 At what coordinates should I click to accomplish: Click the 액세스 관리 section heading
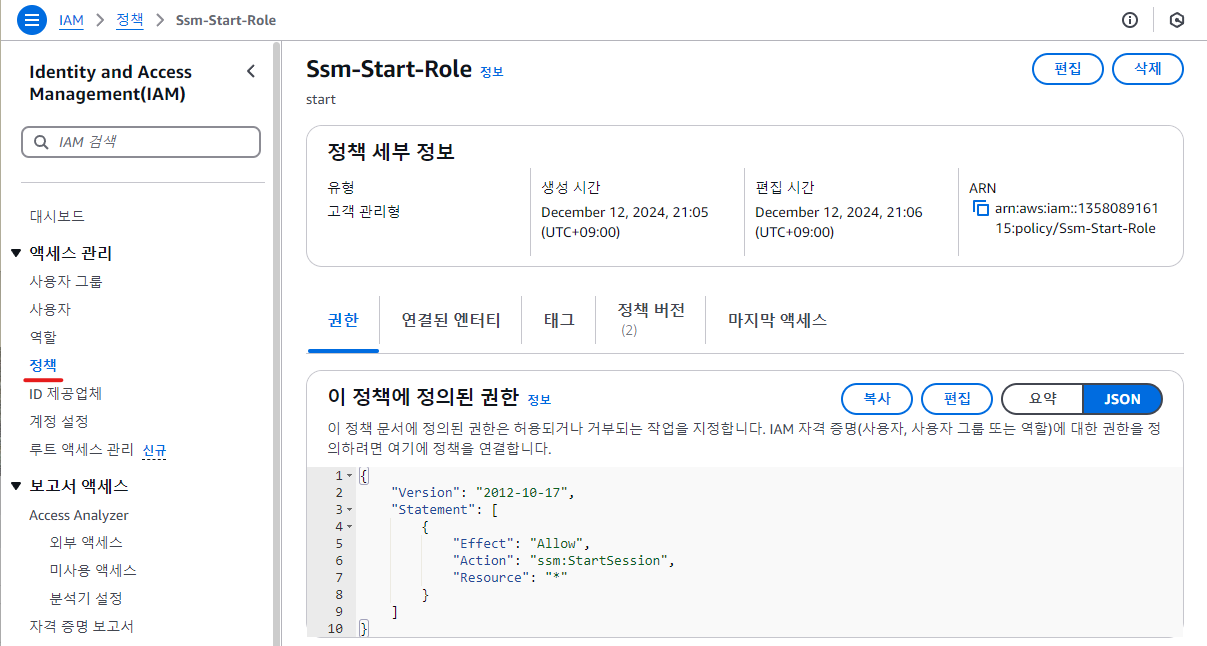[70, 253]
